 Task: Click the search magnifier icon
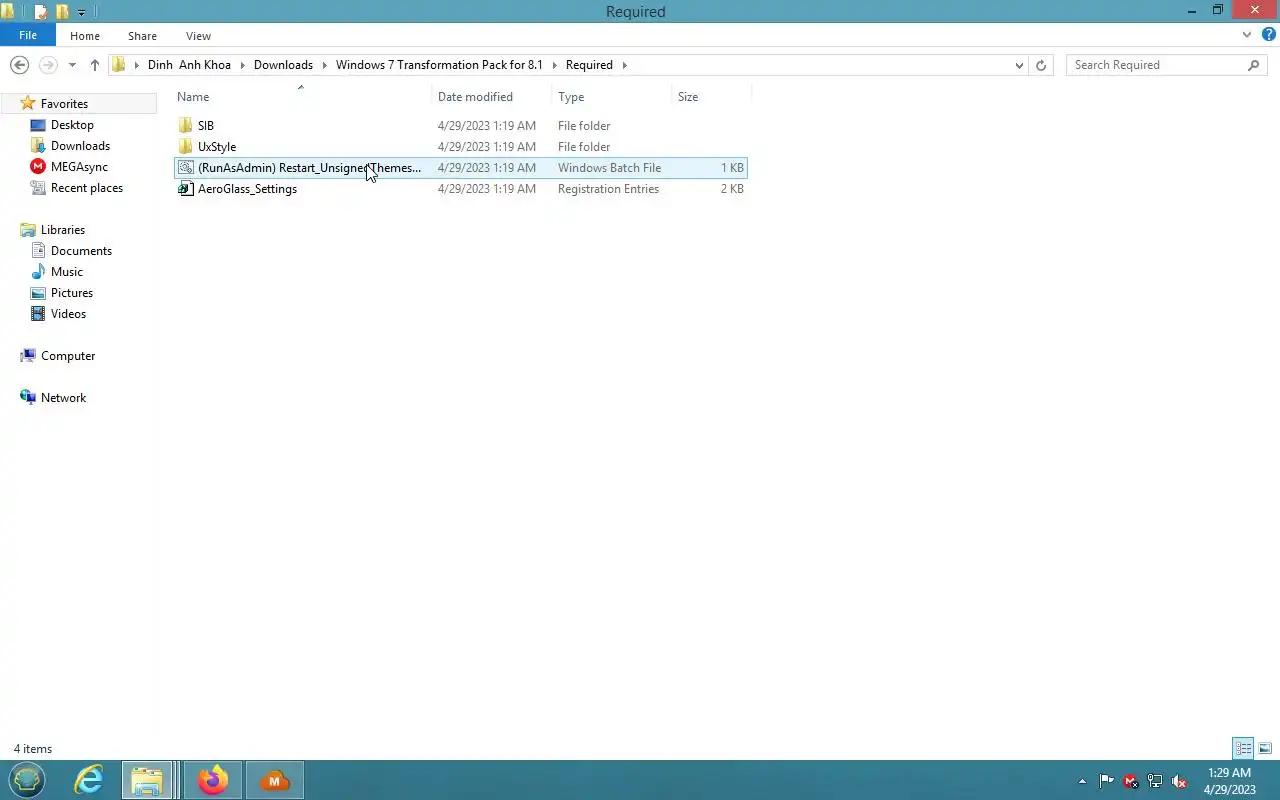pyautogui.click(x=1254, y=65)
